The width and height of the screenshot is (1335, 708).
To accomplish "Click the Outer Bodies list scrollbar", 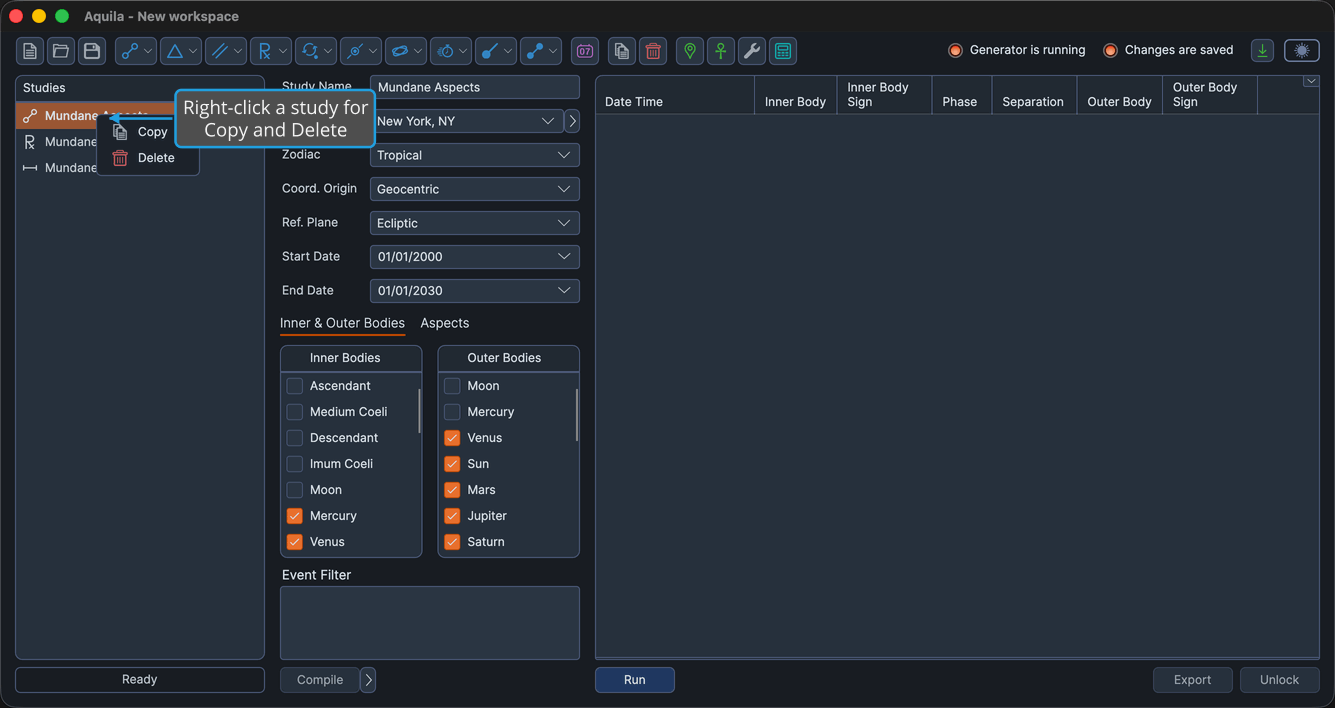I will point(577,415).
